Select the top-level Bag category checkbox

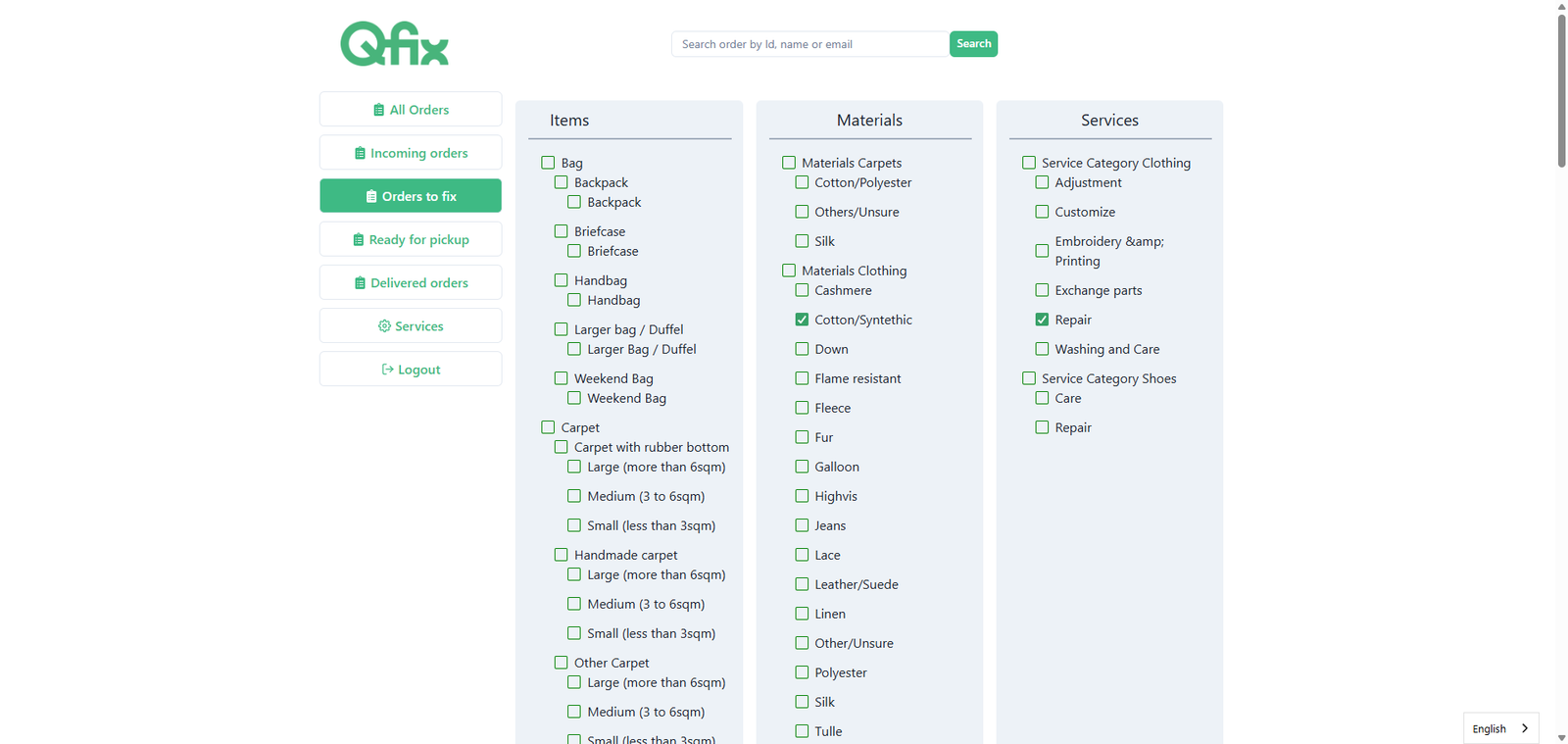point(548,163)
